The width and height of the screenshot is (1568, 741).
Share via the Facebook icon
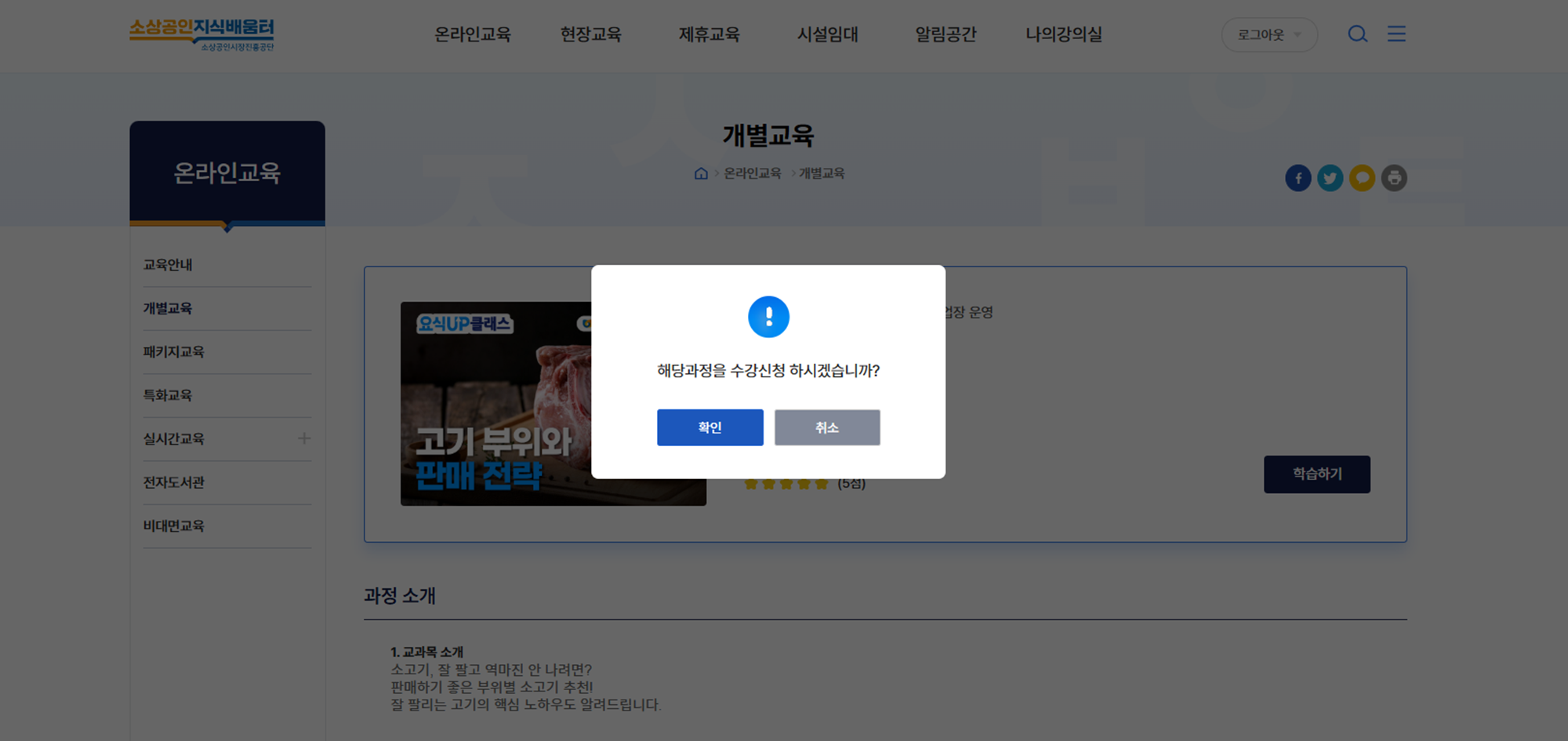[1298, 178]
